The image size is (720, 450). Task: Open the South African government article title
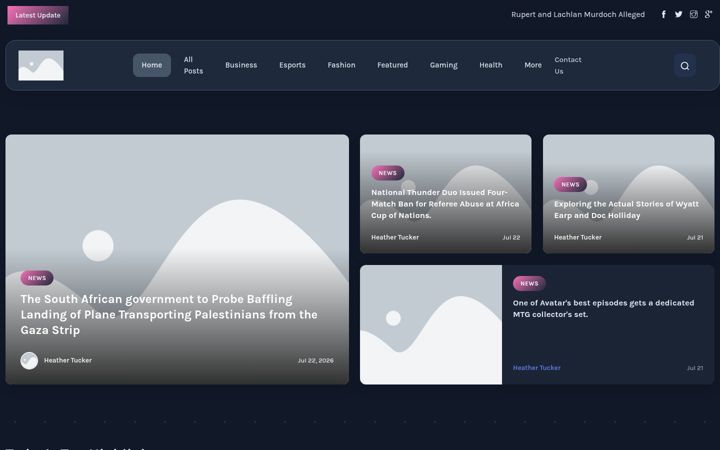[169, 315]
